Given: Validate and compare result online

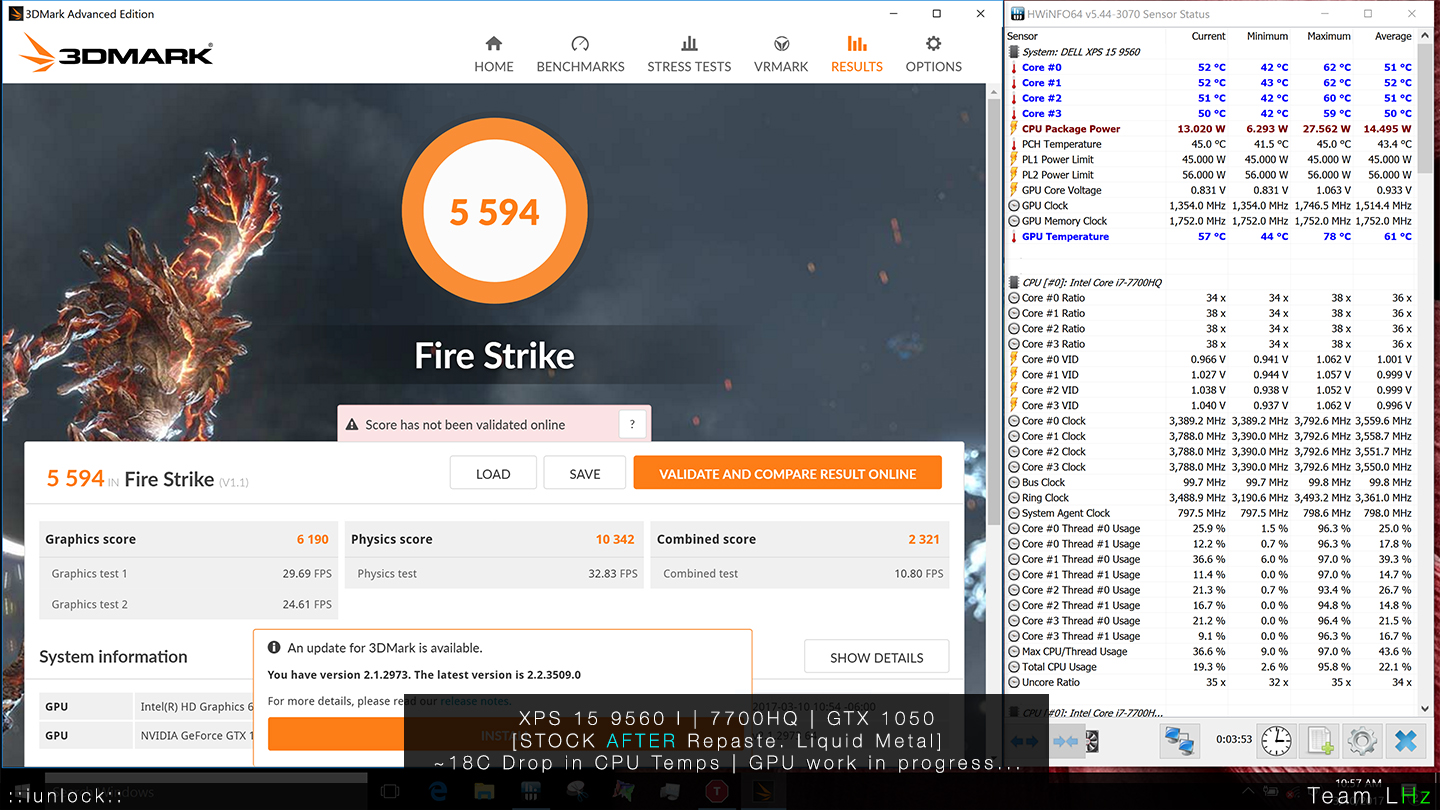Looking at the screenshot, I should click(788, 473).
